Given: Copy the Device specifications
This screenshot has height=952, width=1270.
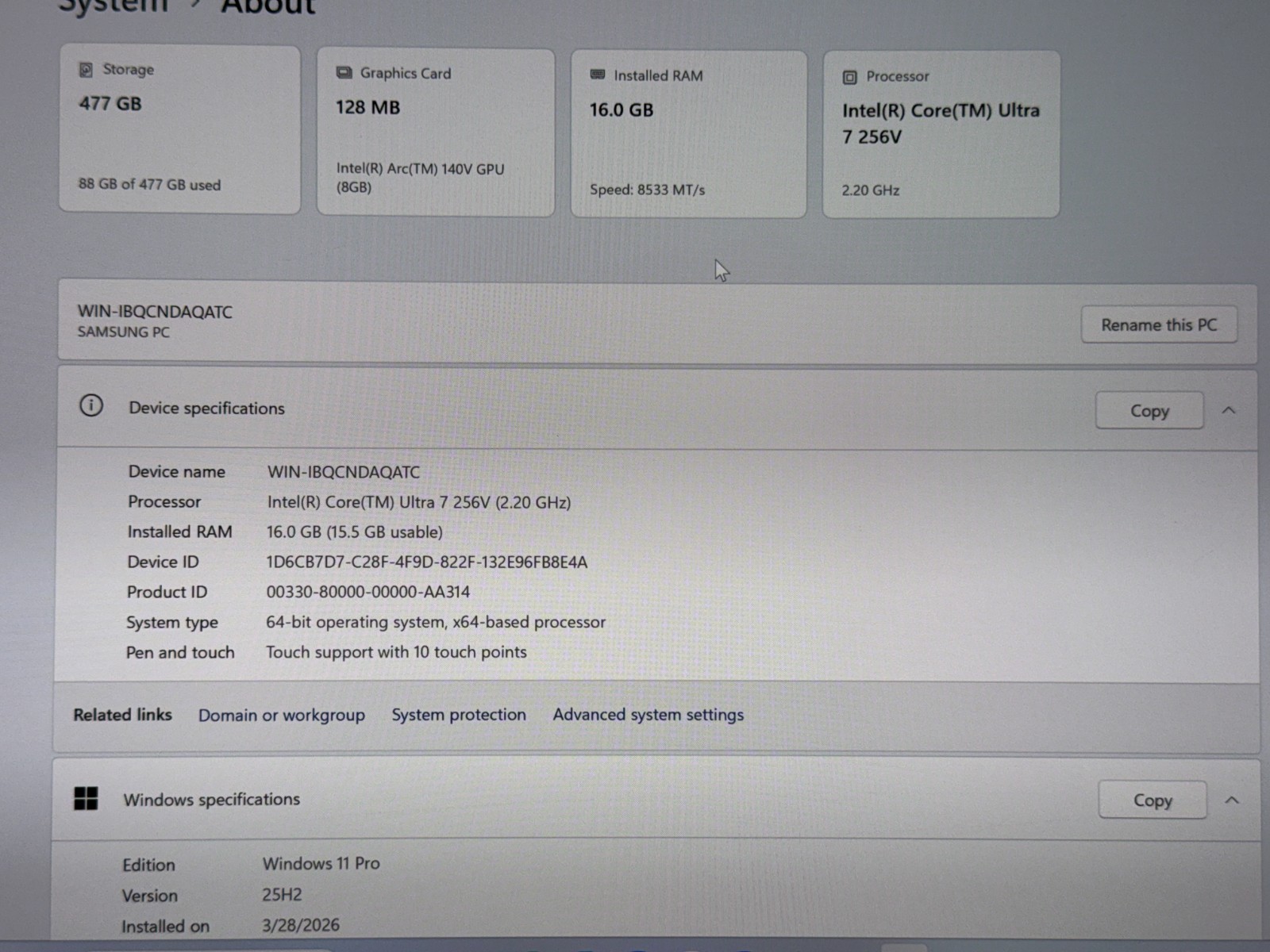Looking at the screenshot, I should 1149,411.
